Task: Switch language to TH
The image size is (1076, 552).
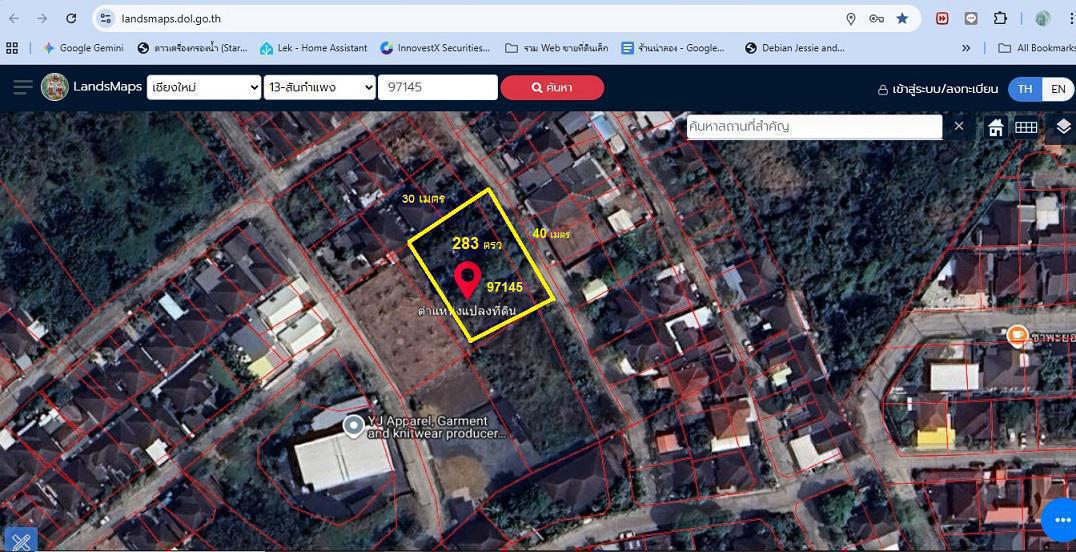Action: 1025,88
